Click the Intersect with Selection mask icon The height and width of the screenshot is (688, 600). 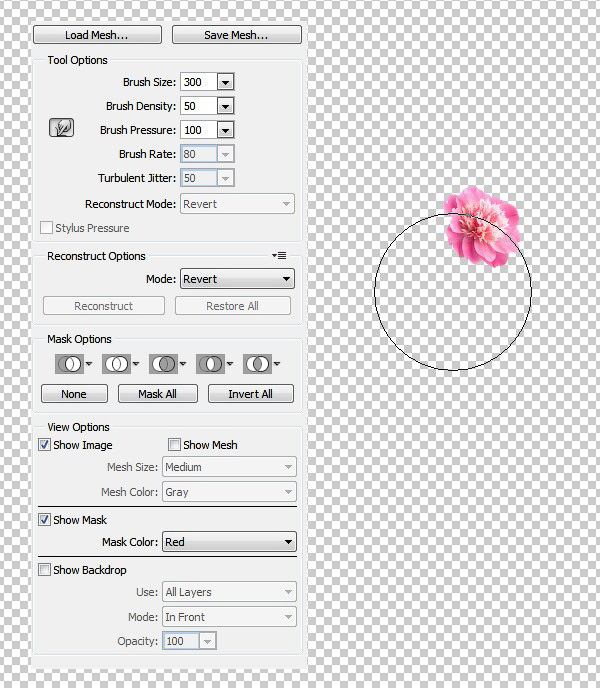(210, 364)
